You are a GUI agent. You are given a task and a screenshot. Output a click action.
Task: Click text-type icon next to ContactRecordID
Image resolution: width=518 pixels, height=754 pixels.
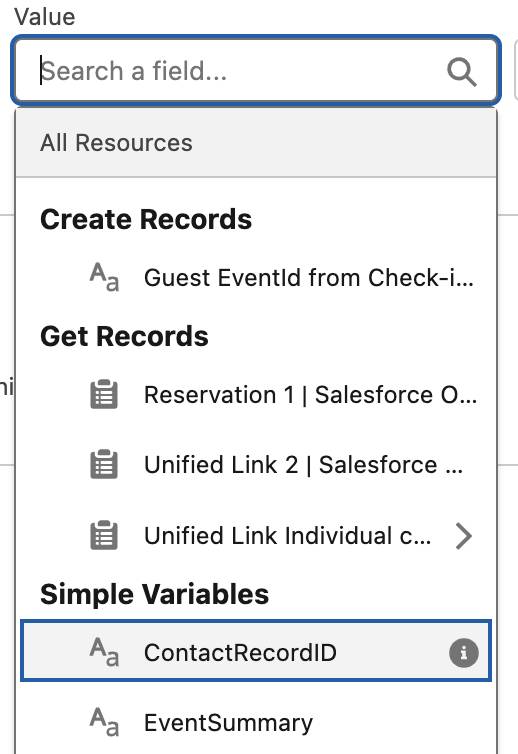tap(104, 653)
